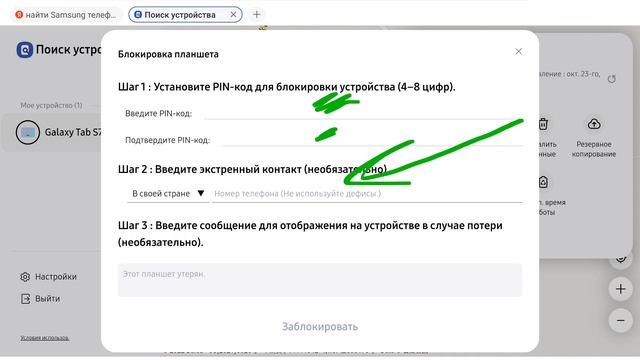The height and width of the screenshot is (360, 640).
Task: Click the 'Блокировка планшета' dialog title
Action: point(168,54)
